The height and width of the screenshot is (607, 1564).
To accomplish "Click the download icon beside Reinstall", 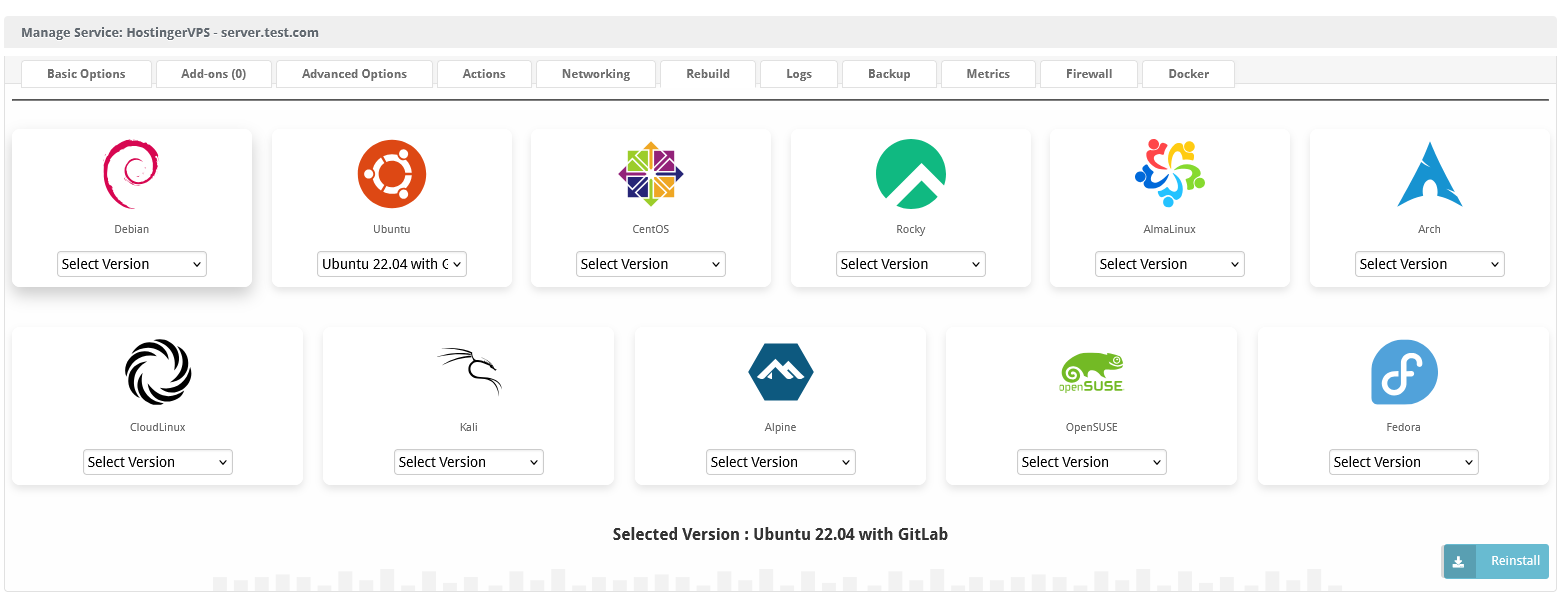I will (1460, 561).
